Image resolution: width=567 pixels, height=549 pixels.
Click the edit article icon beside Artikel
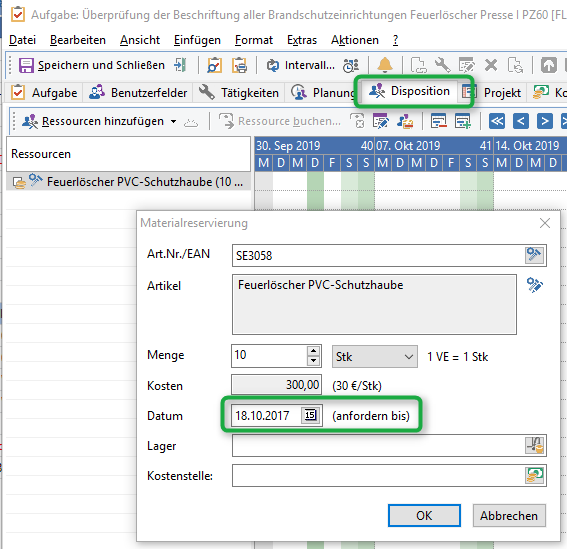[535, 285]
